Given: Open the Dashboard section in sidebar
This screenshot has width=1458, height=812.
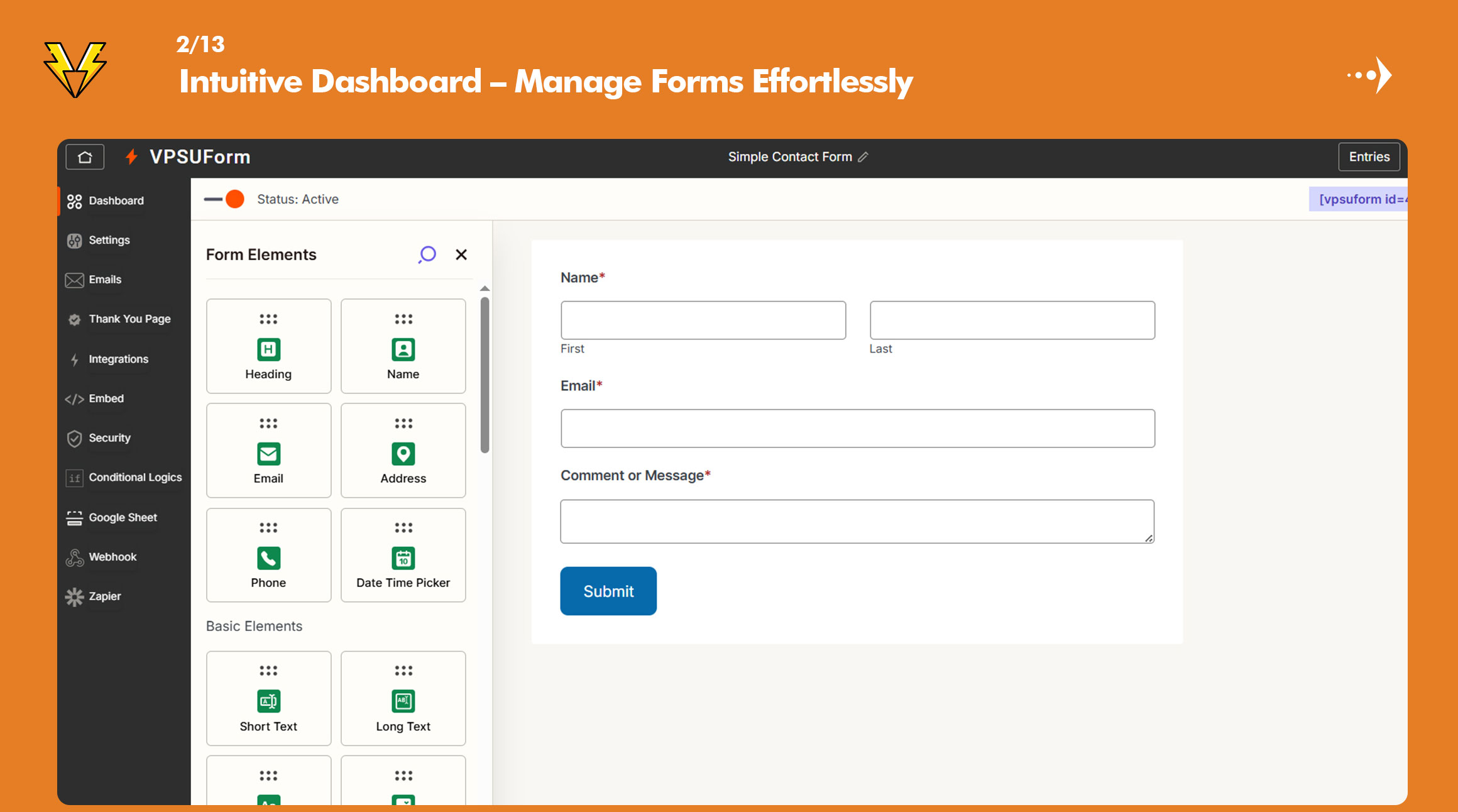Looking at the screenshot, I should click(116, 200).
